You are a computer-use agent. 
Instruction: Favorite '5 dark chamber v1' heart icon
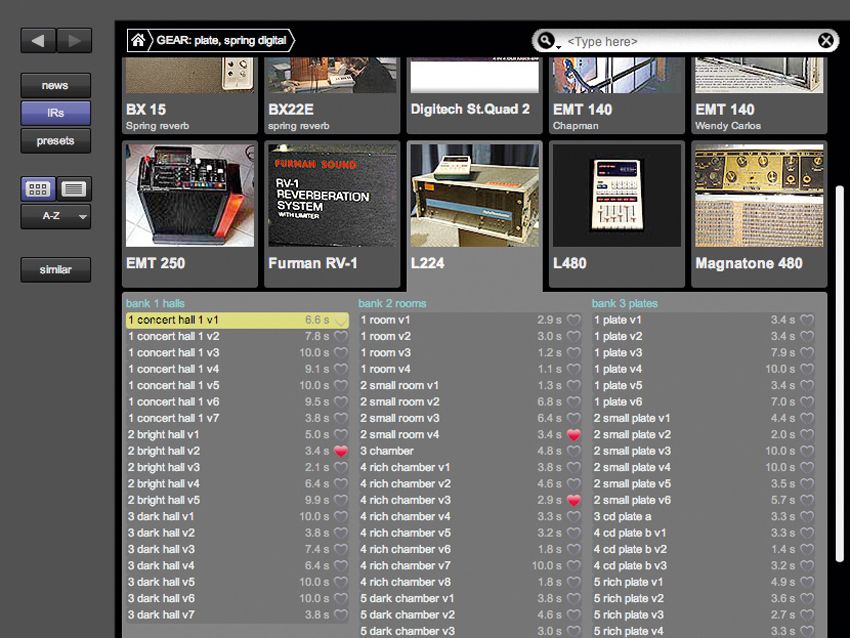(x=574, y=598)
